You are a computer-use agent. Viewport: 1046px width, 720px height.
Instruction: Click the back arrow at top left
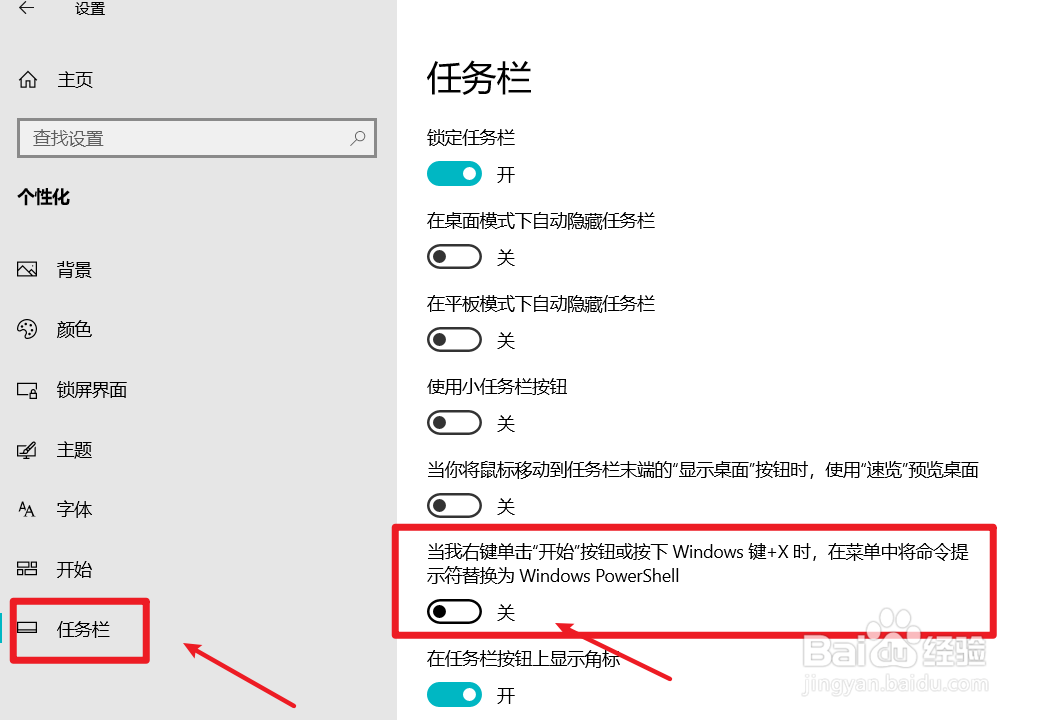[24, 8]
